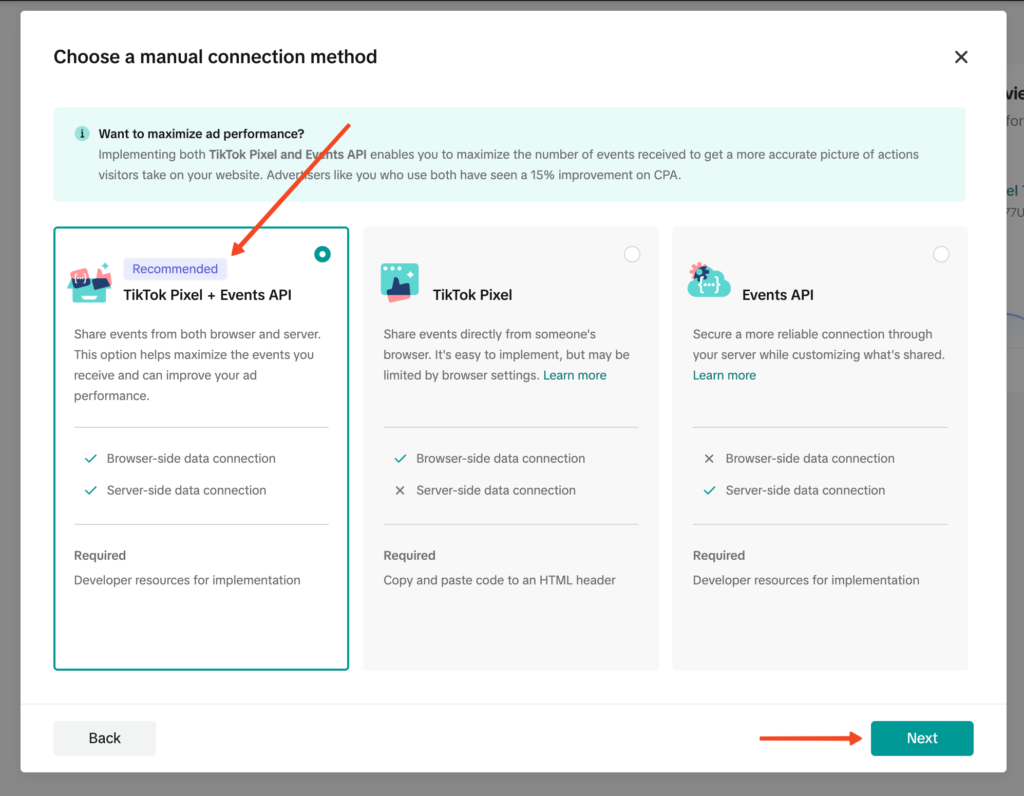Click 'Copy and paste code to an HTML header'
Image resolution: width=1024 pixels, height=796 pixels.
(x=500, y=580)
